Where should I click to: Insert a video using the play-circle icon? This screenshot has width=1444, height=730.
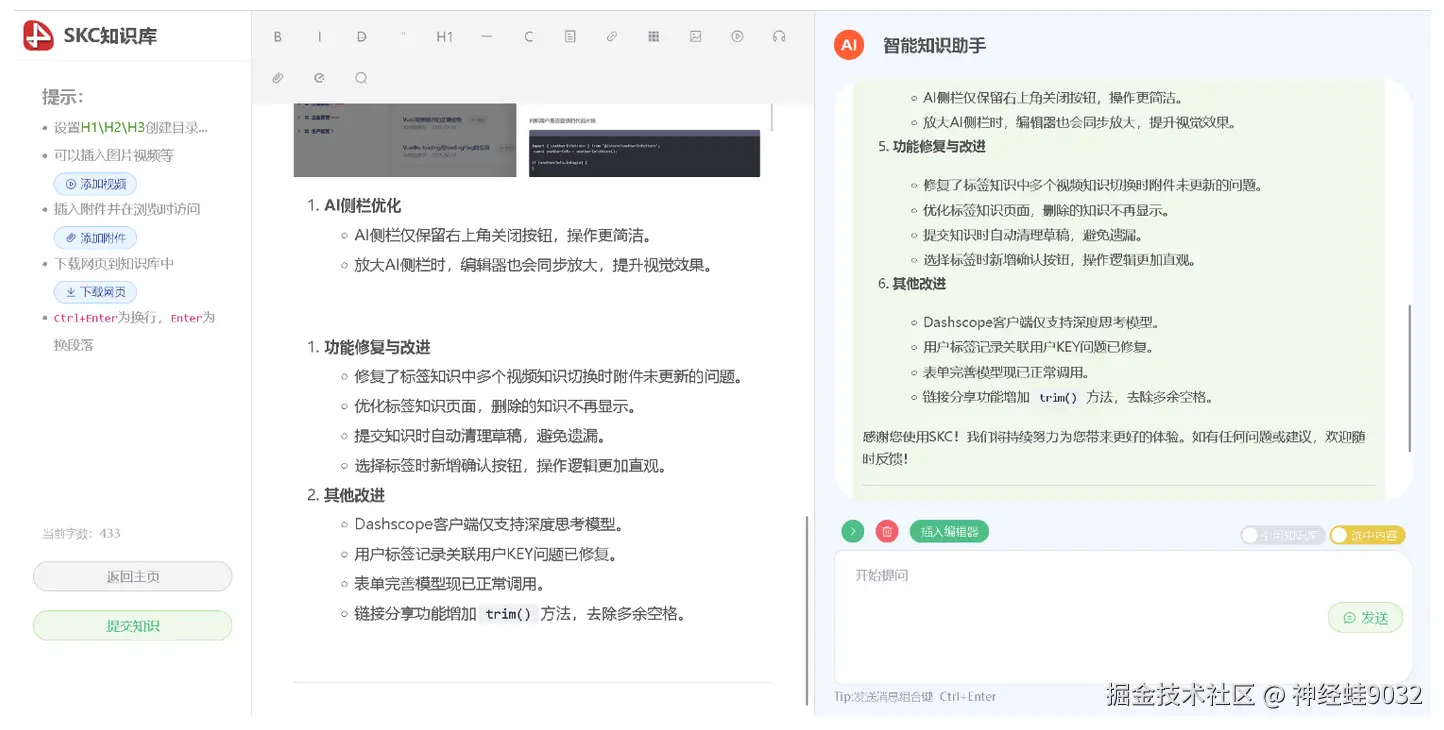(737, 36)
